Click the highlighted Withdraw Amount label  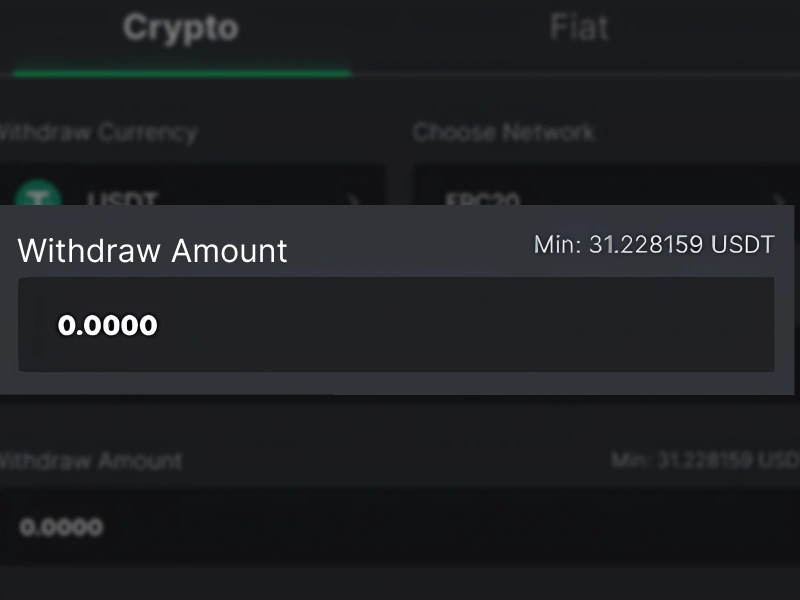click(x=153, y=250)
